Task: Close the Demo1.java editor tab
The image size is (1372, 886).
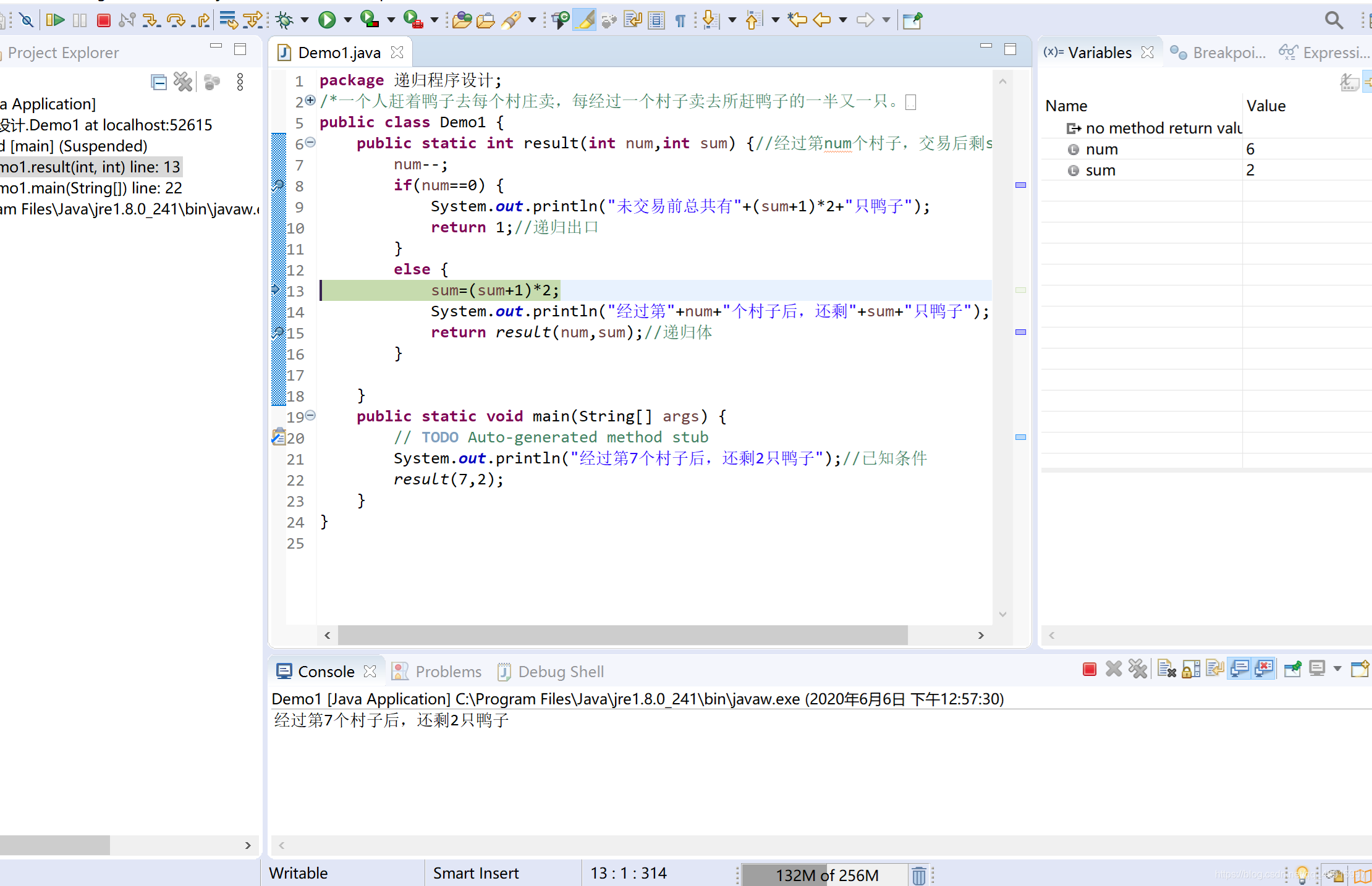Action: (x=397, y=53)
